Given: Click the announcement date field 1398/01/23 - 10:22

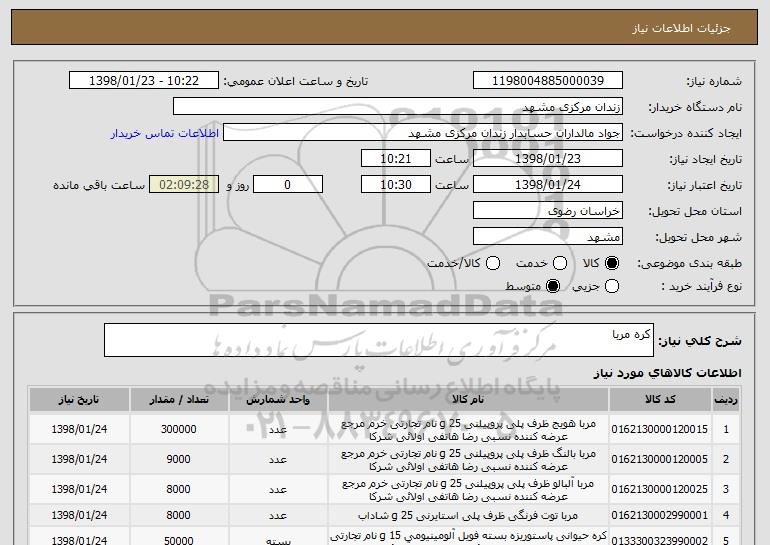Looking at the screenshot, I should tap(144, 80).
